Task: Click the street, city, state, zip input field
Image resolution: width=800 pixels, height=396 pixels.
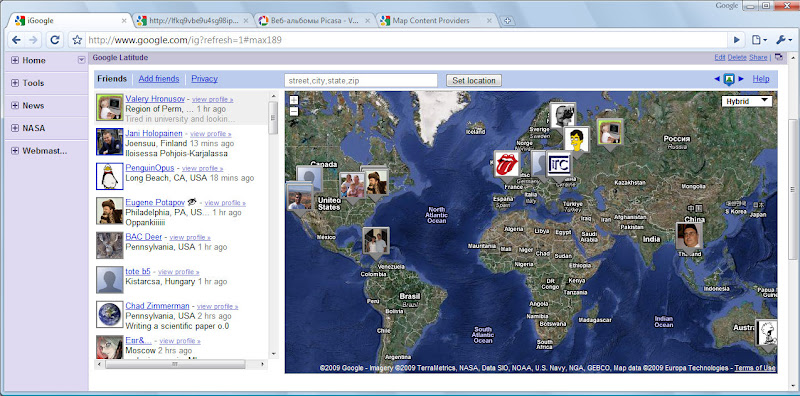Action: click(x=361, y=80)
